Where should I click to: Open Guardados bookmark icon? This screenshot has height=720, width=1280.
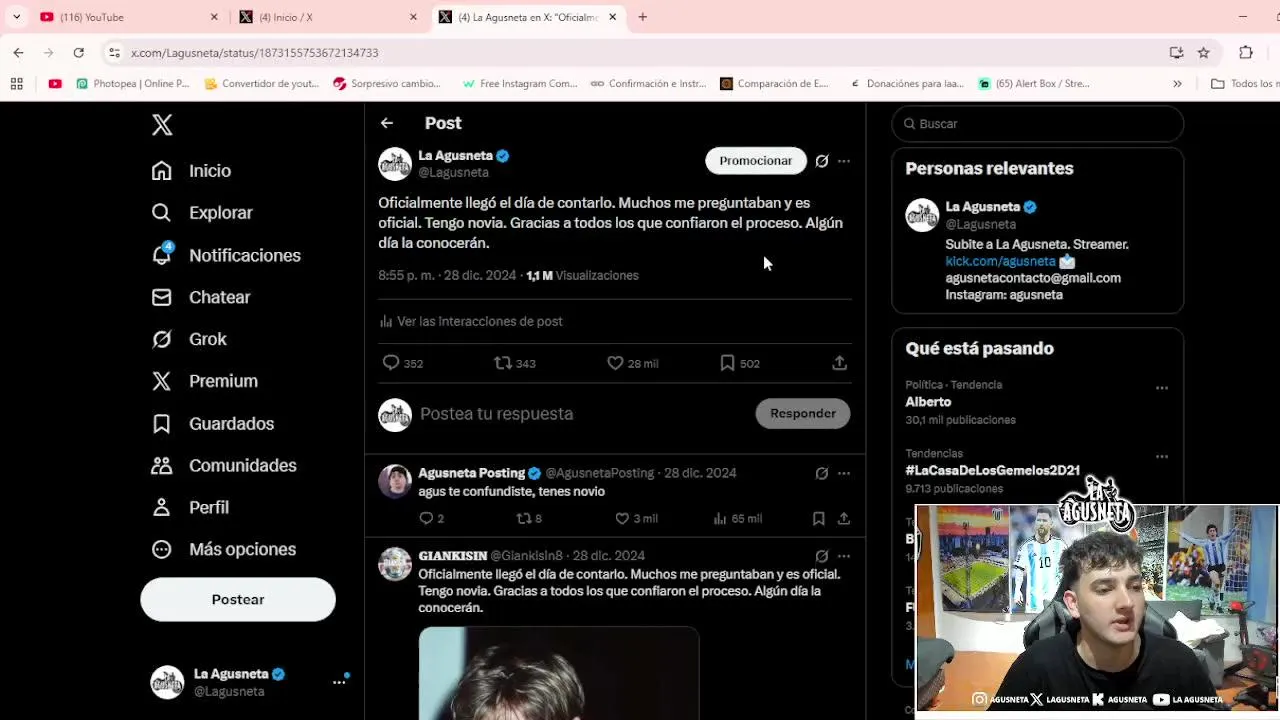pyautogui.click(x=161, y=424)
